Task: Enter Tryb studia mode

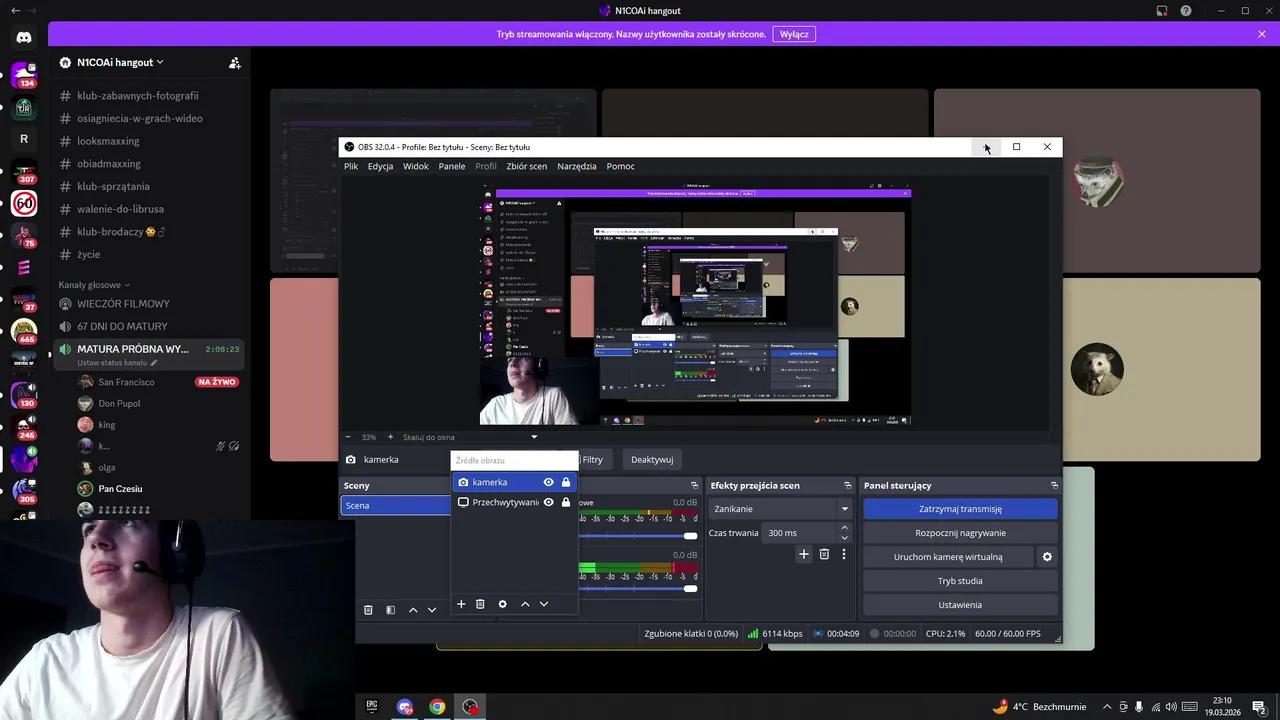Action: [x=960, y=581]
